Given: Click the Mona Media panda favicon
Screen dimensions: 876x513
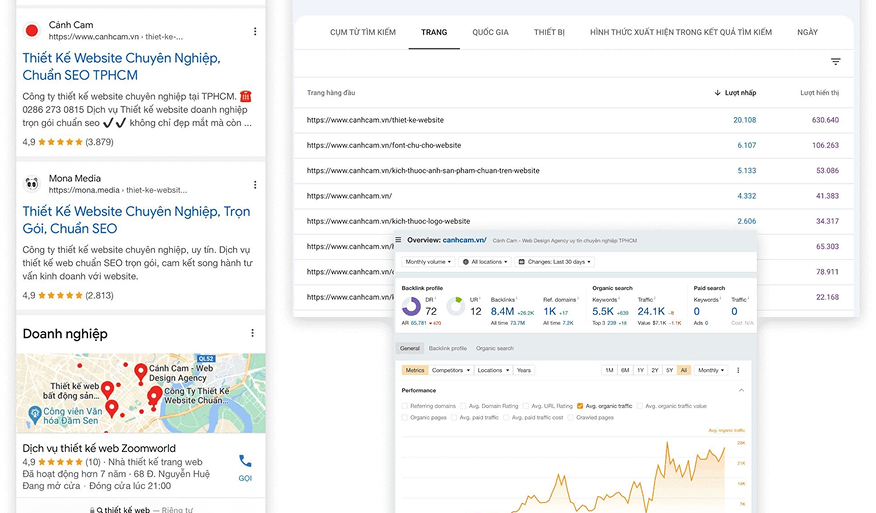Looking at the screenshot, I should [x=32, y=184].
